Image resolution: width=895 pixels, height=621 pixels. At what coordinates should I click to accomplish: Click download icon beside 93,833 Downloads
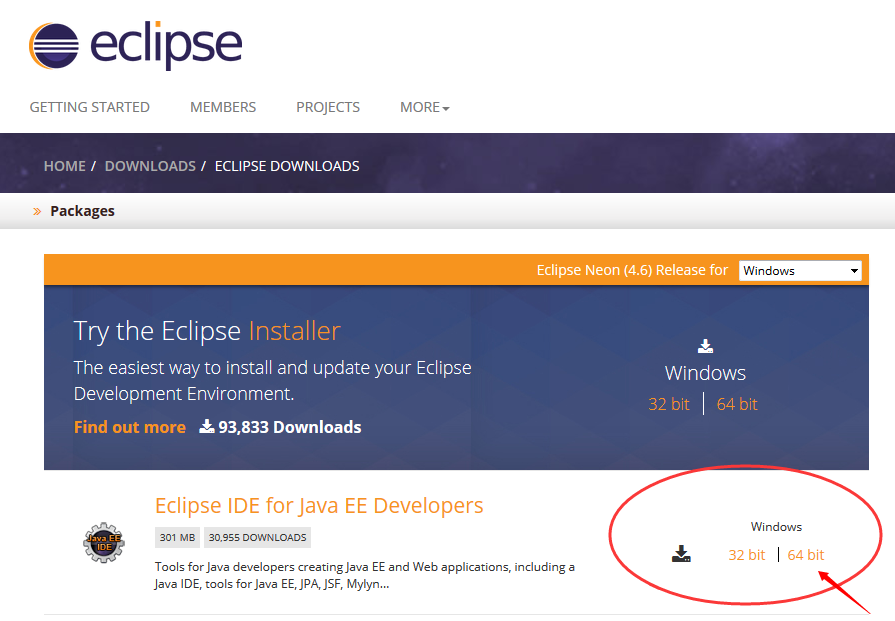pyautogui.click(x=207, y=427)
